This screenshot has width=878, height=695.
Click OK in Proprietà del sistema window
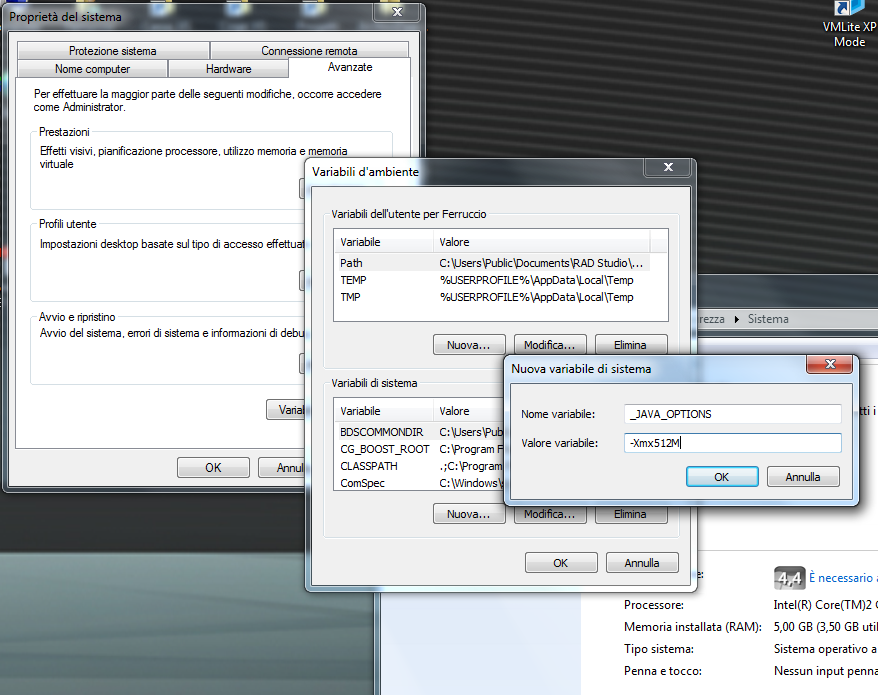point(213,468)
